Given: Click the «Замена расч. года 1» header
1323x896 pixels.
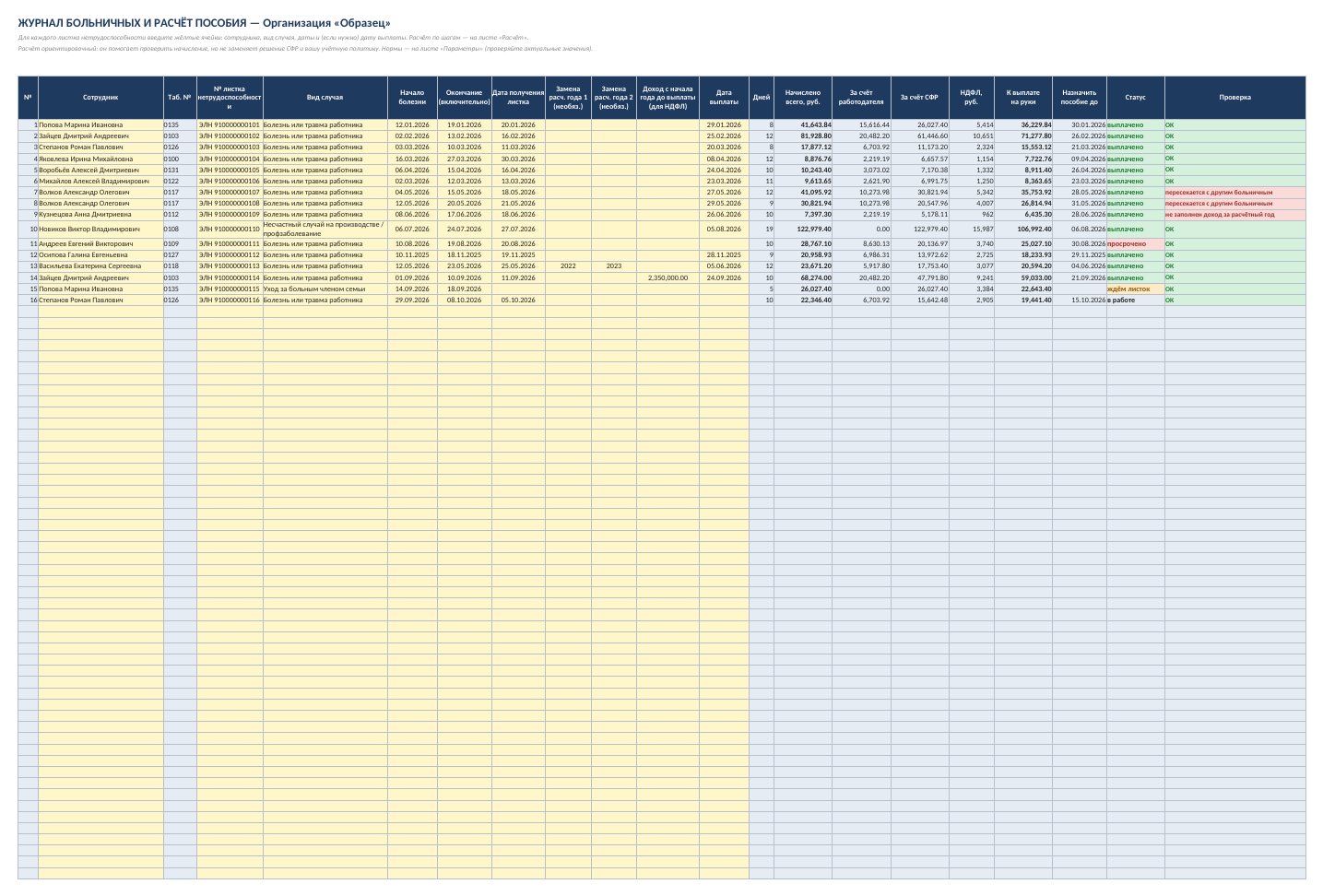Looking at the screenshot, I should (x=568, y=97).
